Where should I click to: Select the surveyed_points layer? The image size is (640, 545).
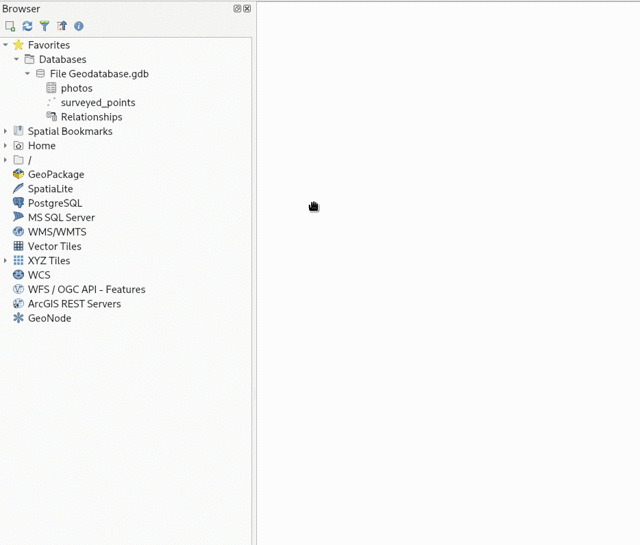pos(97,102)
